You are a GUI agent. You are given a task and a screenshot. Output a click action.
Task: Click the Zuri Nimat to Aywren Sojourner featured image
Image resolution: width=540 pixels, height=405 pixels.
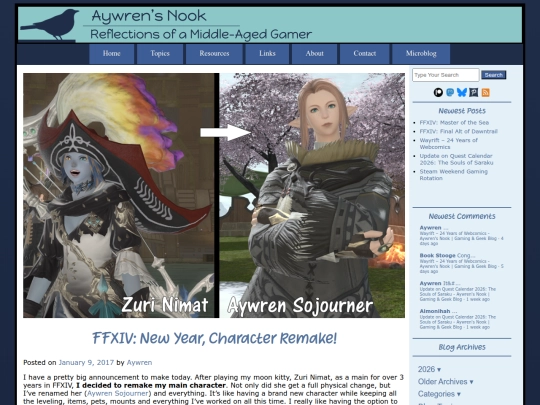pyautogui.click(x=214, y=195)
